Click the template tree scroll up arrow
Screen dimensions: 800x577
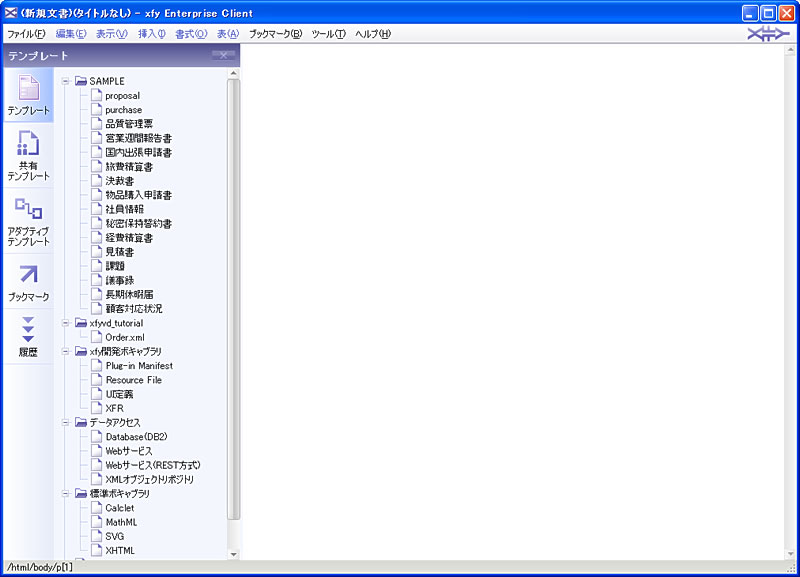(234, 73)
